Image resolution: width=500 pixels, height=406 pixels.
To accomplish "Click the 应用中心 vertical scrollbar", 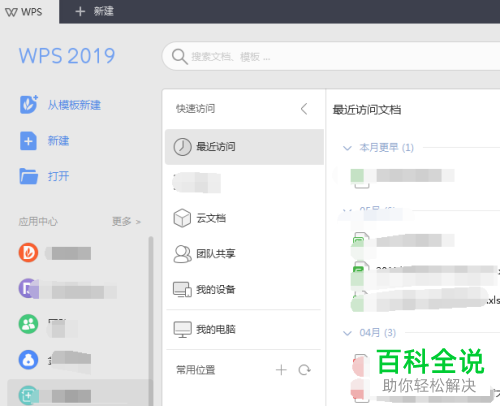I will [151, 321].
